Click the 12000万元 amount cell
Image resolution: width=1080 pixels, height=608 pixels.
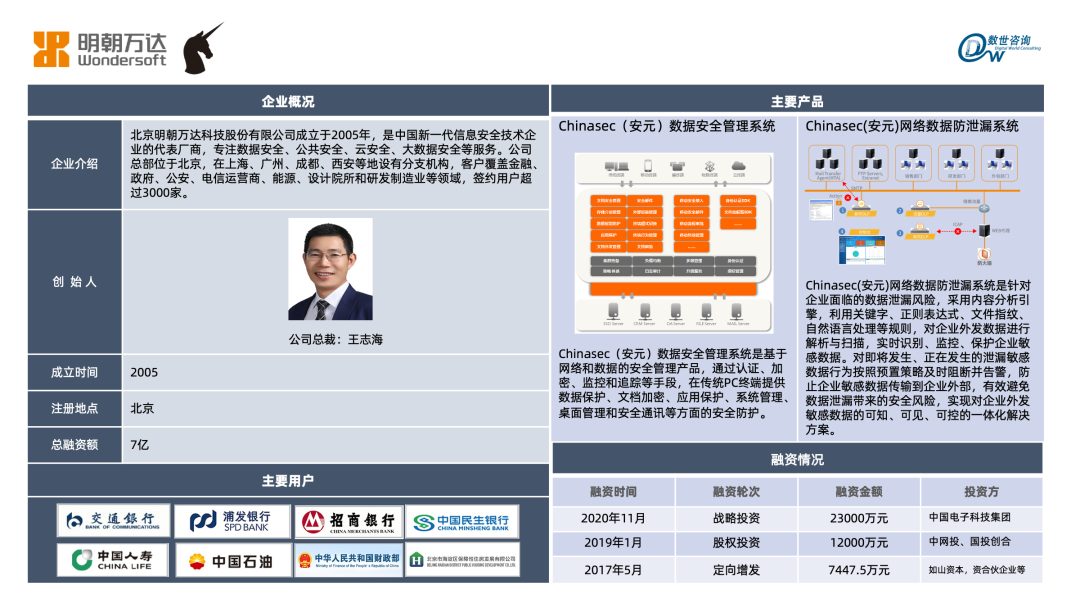click(x=859, y=543)
